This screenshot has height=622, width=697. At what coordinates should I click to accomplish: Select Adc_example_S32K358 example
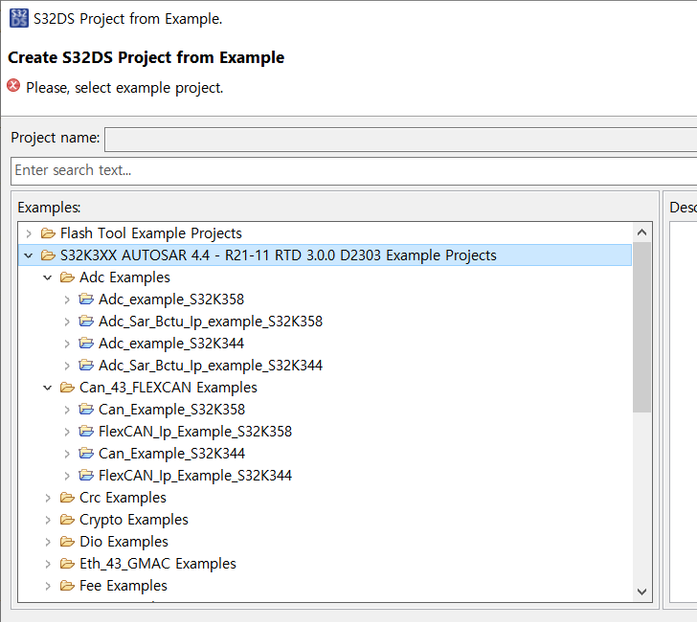click(171, 299)
